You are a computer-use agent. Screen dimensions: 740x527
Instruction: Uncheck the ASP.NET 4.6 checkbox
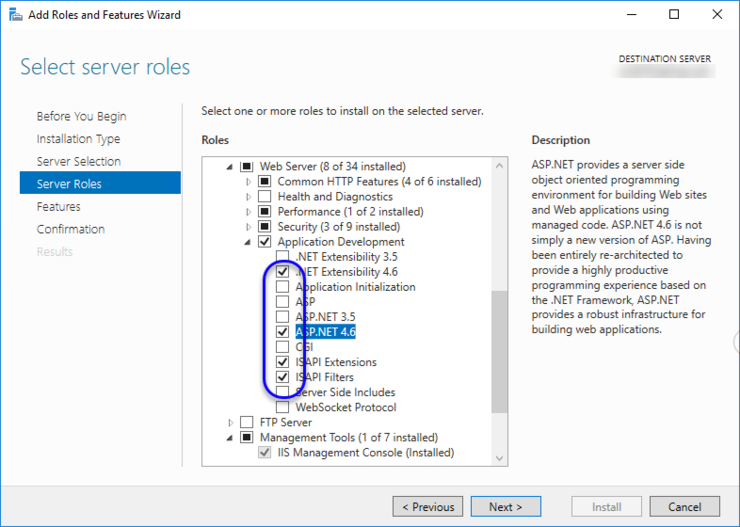coord(282,332)
